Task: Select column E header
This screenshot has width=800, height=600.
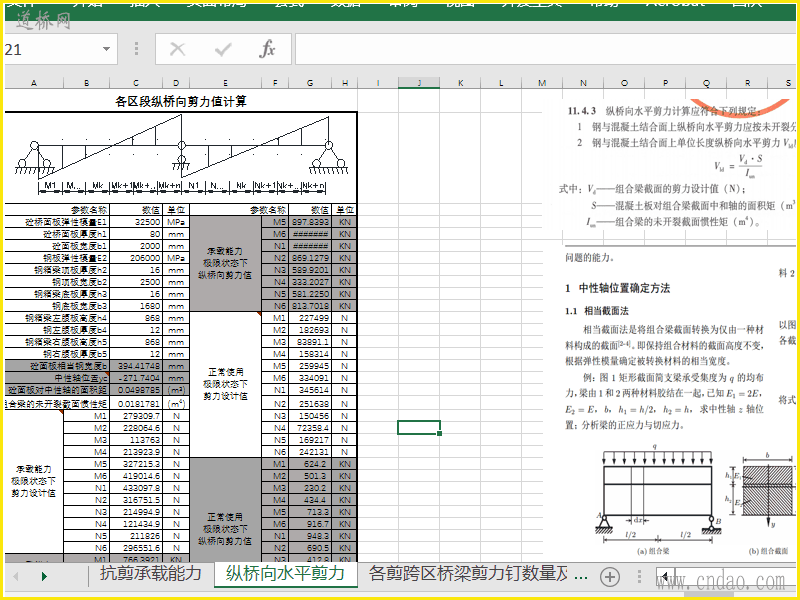Action: tap(225, 83)
